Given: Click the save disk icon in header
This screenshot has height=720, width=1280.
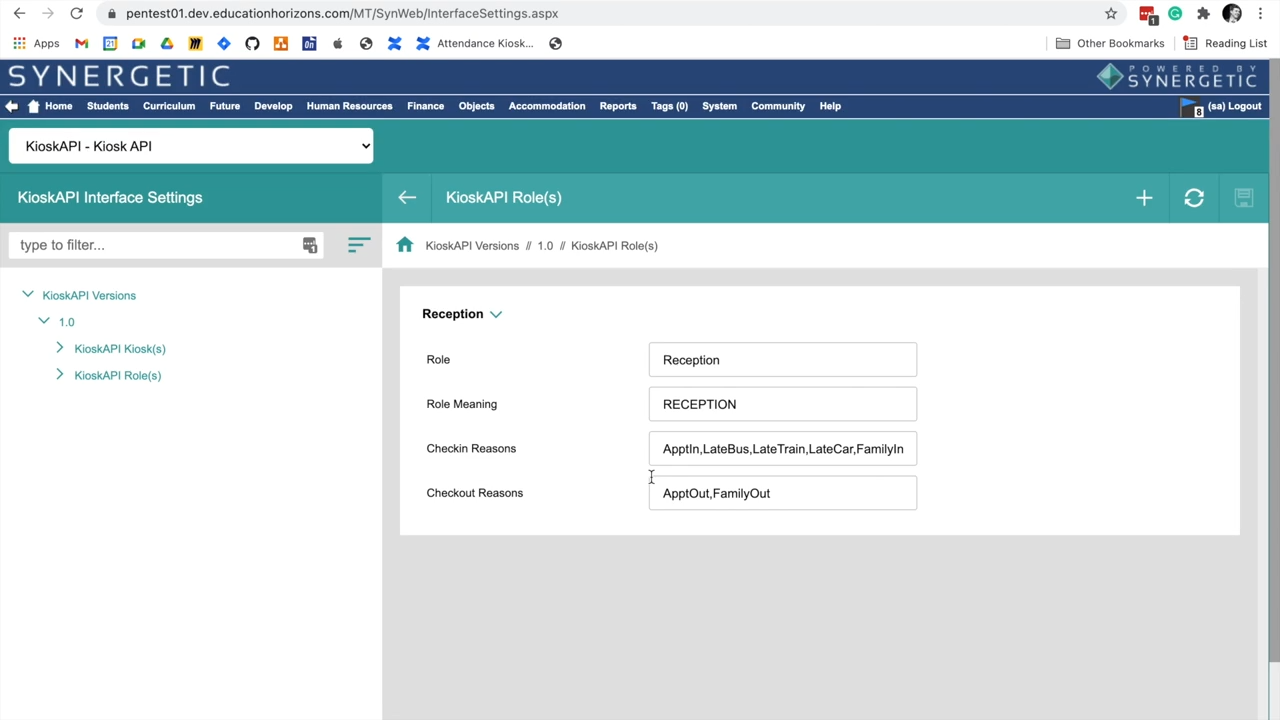Looking at the screenshot, I should tap(1244, 198).
